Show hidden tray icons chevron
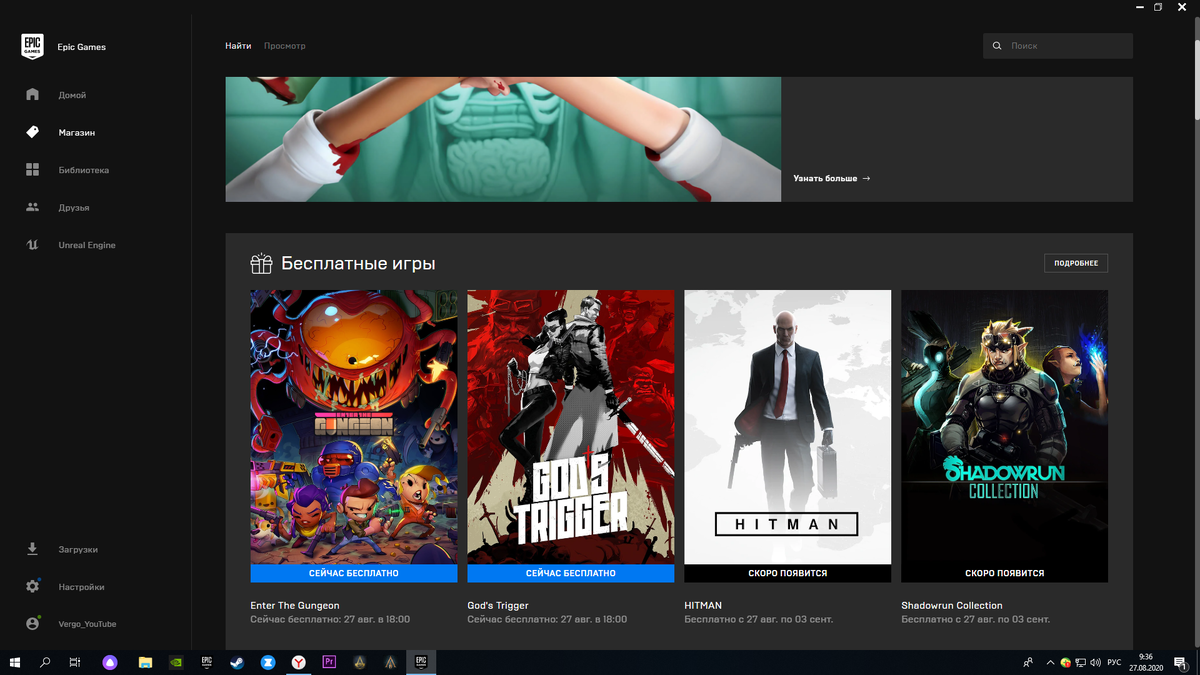Screen dimensions: 1200x675 pyautogui.click(x=1049, y=662)
